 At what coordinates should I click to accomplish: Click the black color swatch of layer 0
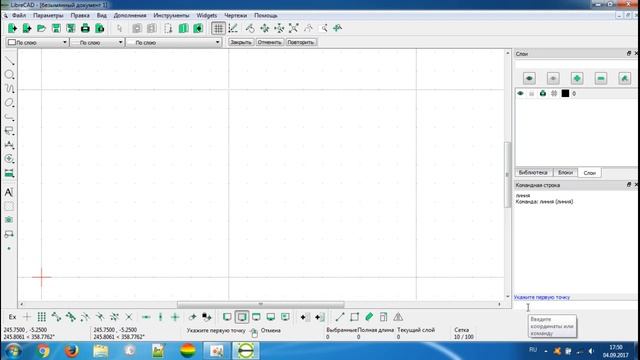pos(565,93)
